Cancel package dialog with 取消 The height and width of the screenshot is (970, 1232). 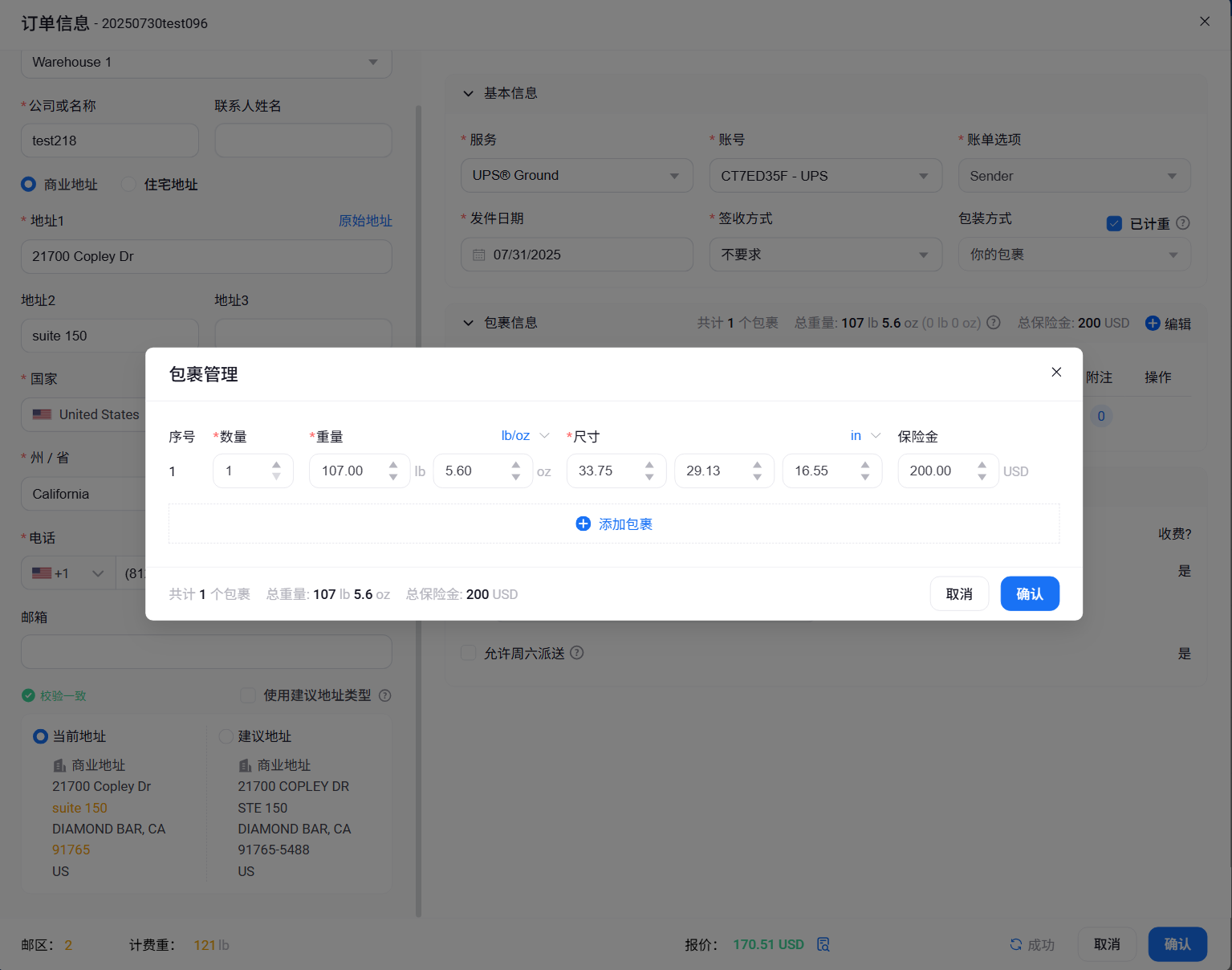pos(959,593)
